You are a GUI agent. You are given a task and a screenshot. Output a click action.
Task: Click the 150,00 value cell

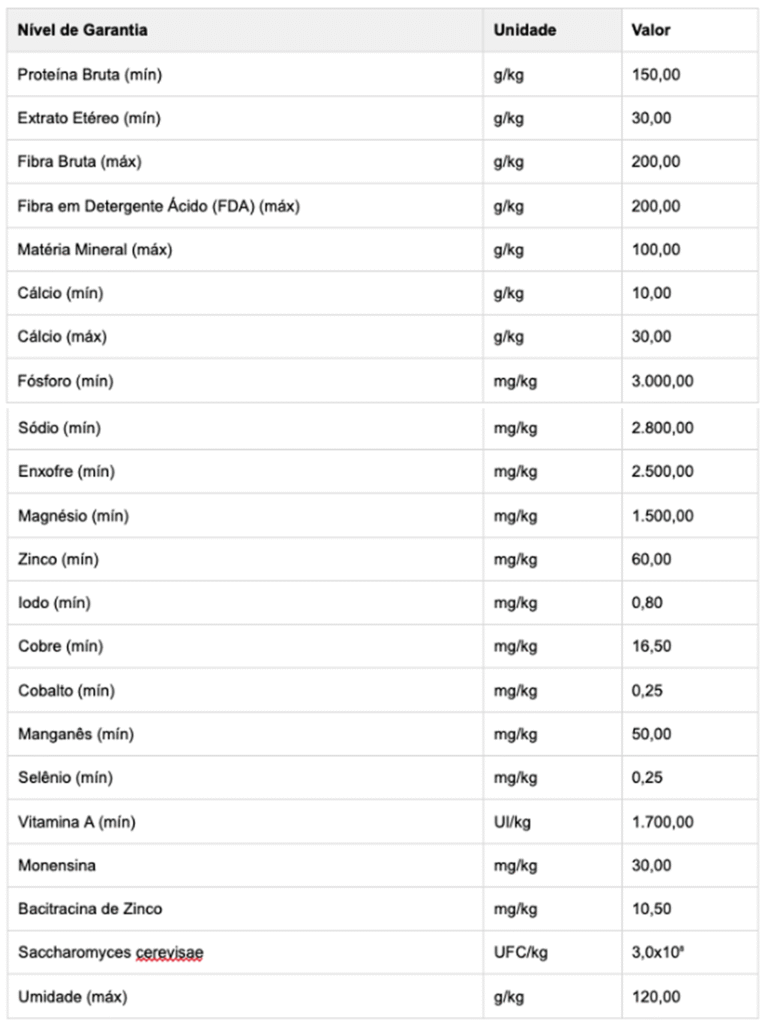656,74
